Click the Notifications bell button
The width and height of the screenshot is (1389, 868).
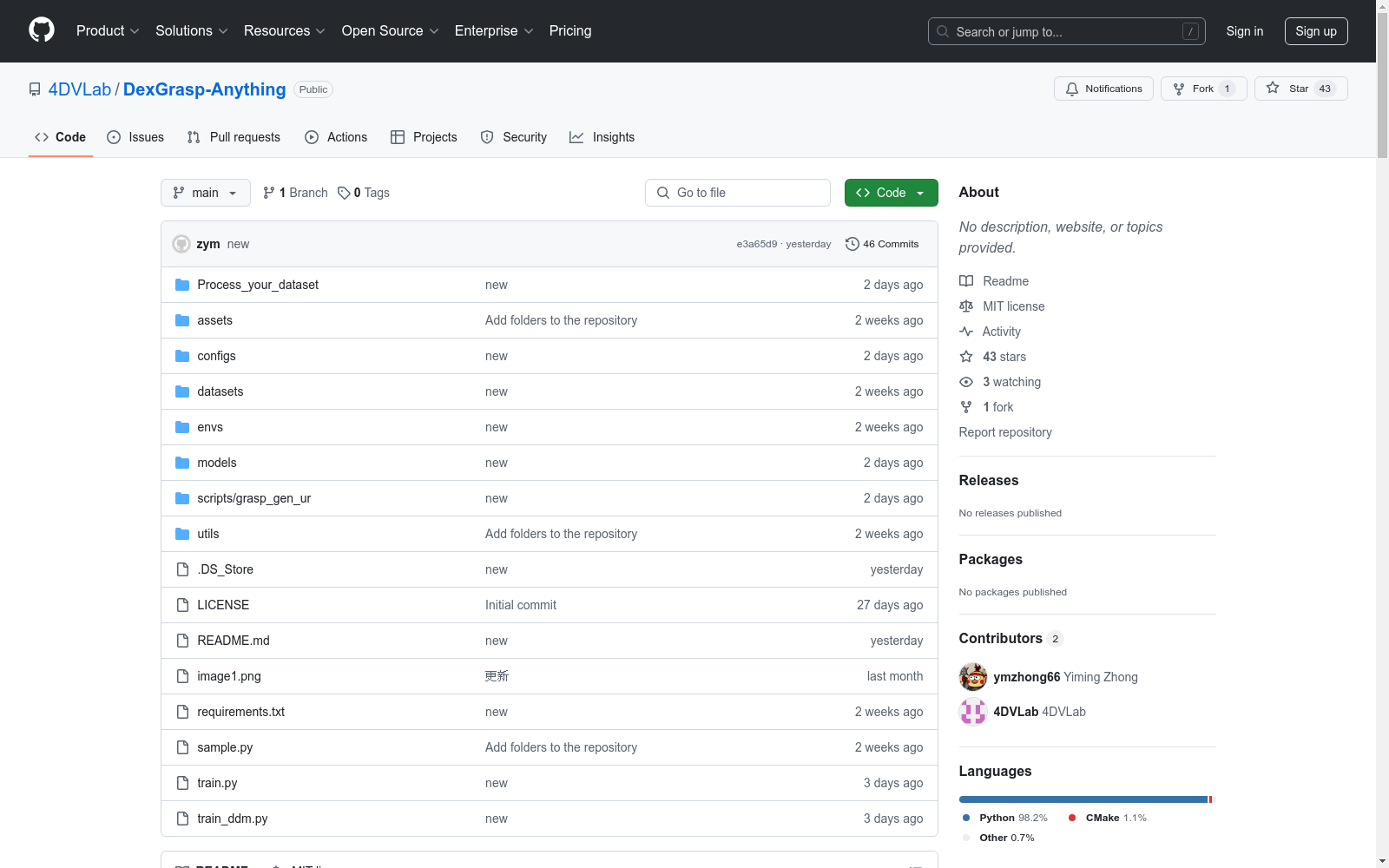[1103, 89]
